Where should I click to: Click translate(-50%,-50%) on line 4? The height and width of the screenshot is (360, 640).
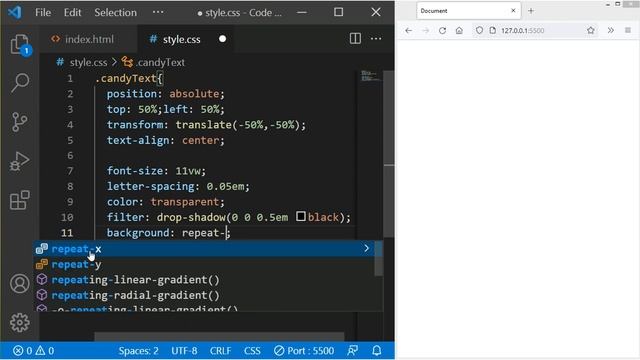click(x=238, y=124)
